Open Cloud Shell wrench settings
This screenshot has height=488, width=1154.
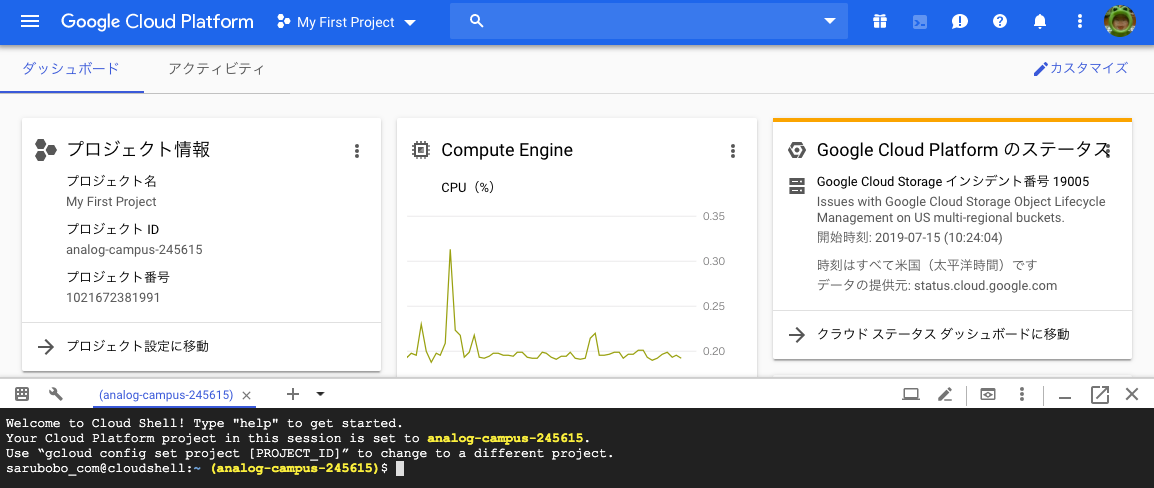[x=56, y=394]
